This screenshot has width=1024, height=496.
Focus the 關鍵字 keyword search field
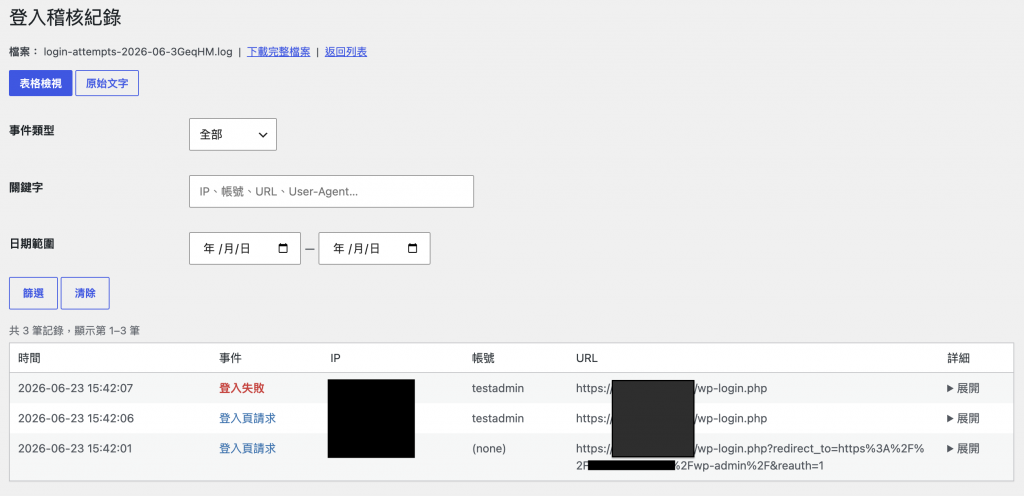tap(331, 192)
